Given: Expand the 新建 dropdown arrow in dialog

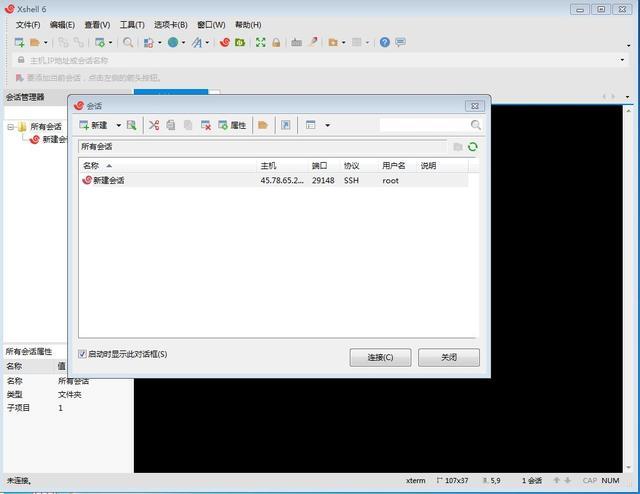Looking at the screenshot, I should pyautogui.click(x=118, y=125).
